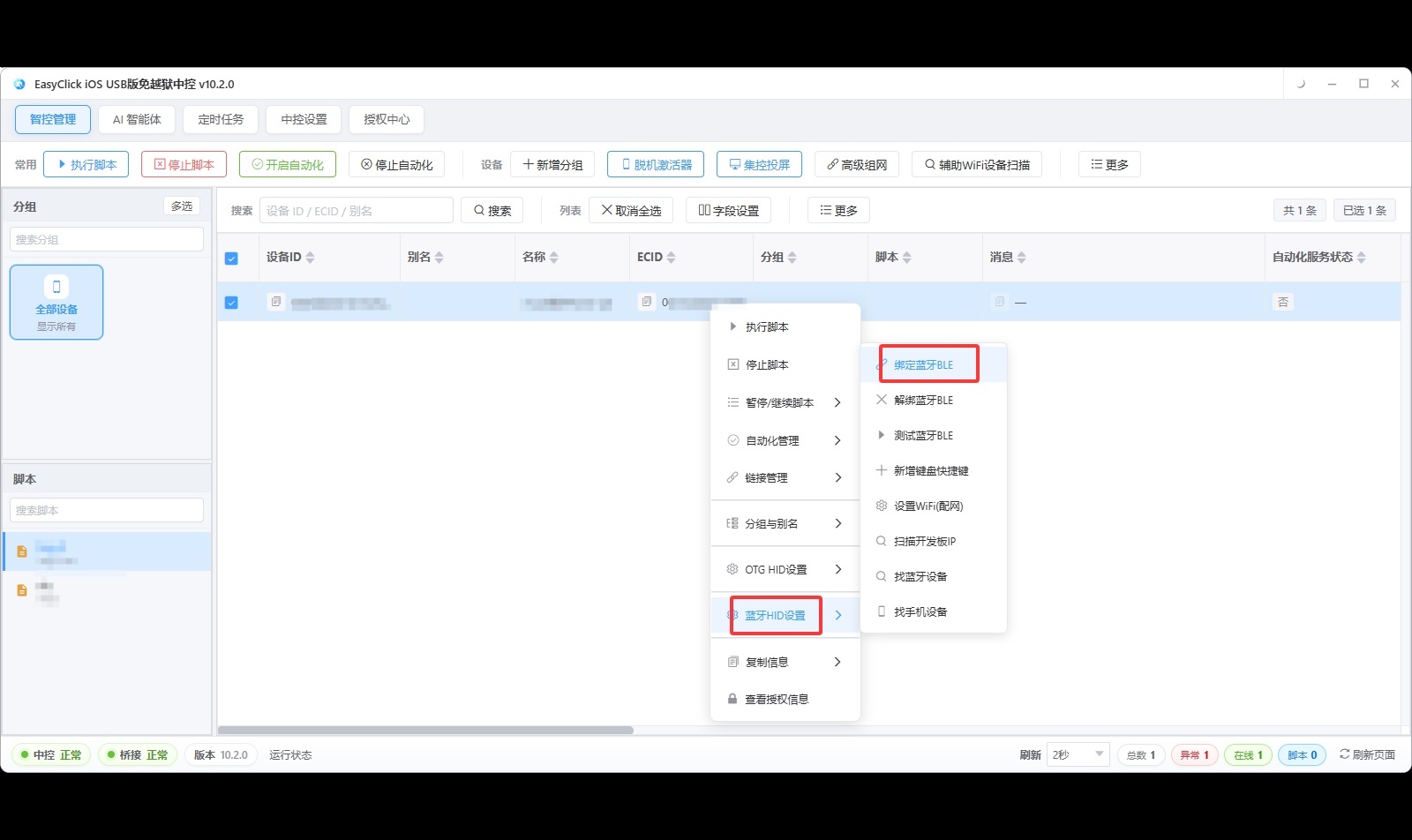Toggle the select-all checkbox in table header
This screenshot has width=1412, height=840.
[x=231, y=259]
